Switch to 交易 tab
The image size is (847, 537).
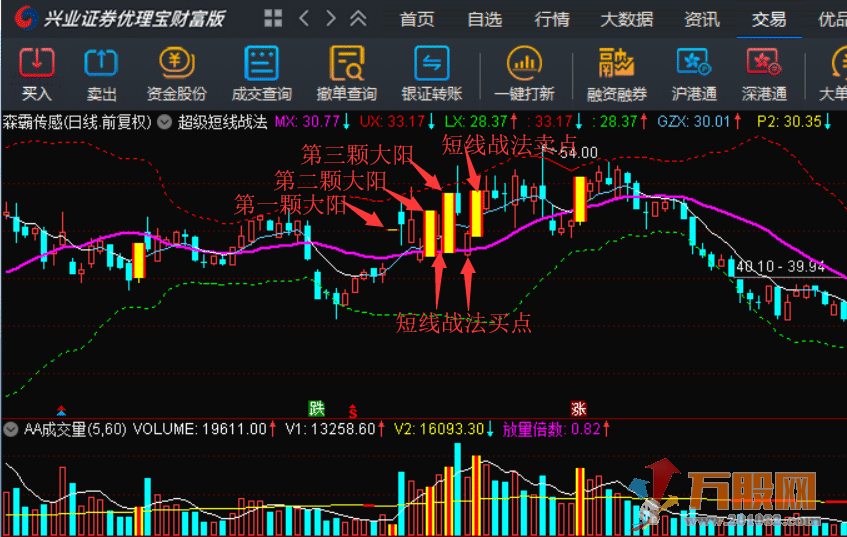click(x=769, y=19)
